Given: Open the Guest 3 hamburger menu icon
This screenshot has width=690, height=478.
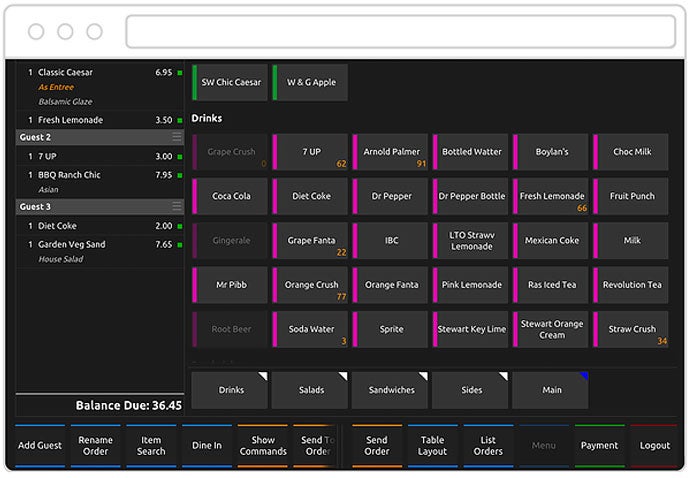Looking at the screenshot, I should coord(177,207).
